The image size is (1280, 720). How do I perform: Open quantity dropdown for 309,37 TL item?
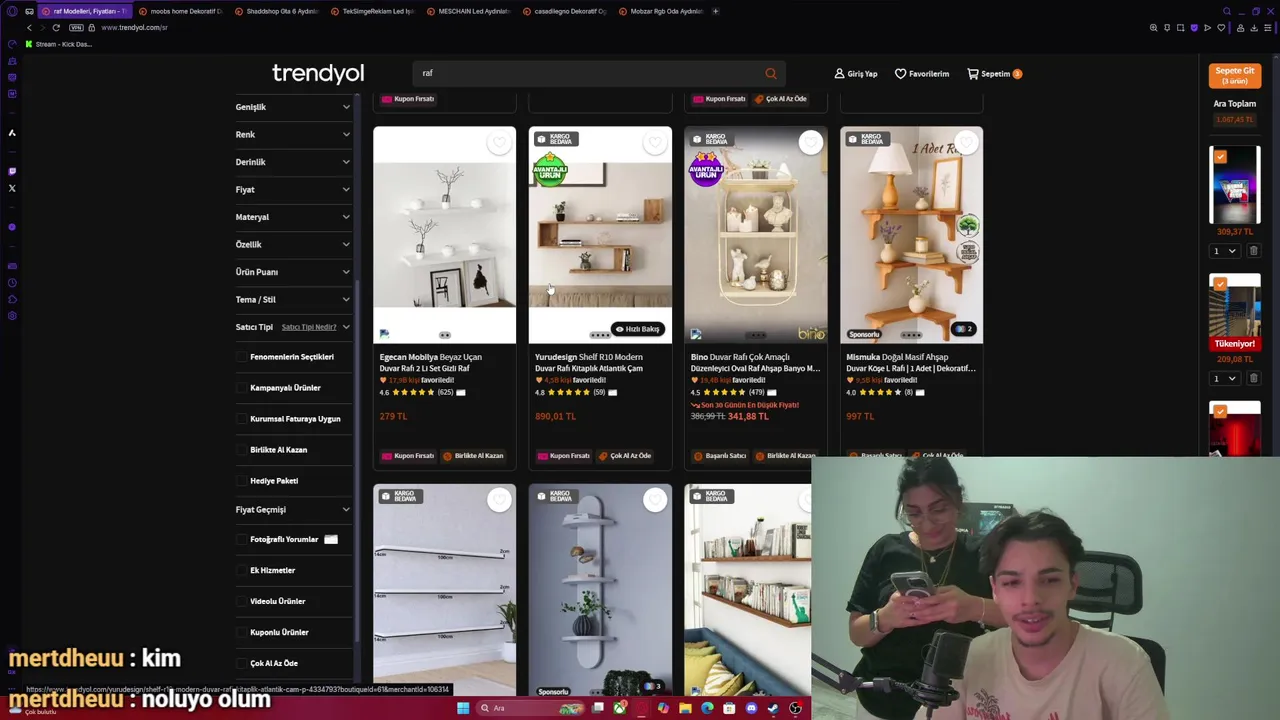[x=1224, y=251]
